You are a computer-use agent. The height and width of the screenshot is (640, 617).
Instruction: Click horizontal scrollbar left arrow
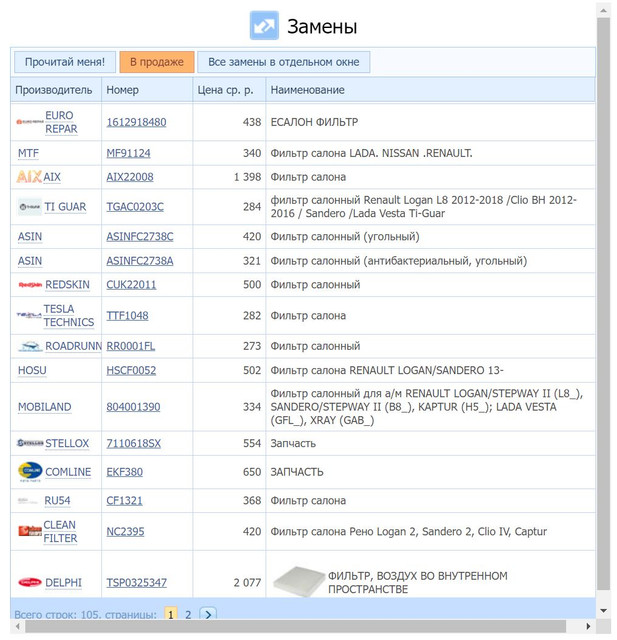pyautogui.click(x=18, y=626)
